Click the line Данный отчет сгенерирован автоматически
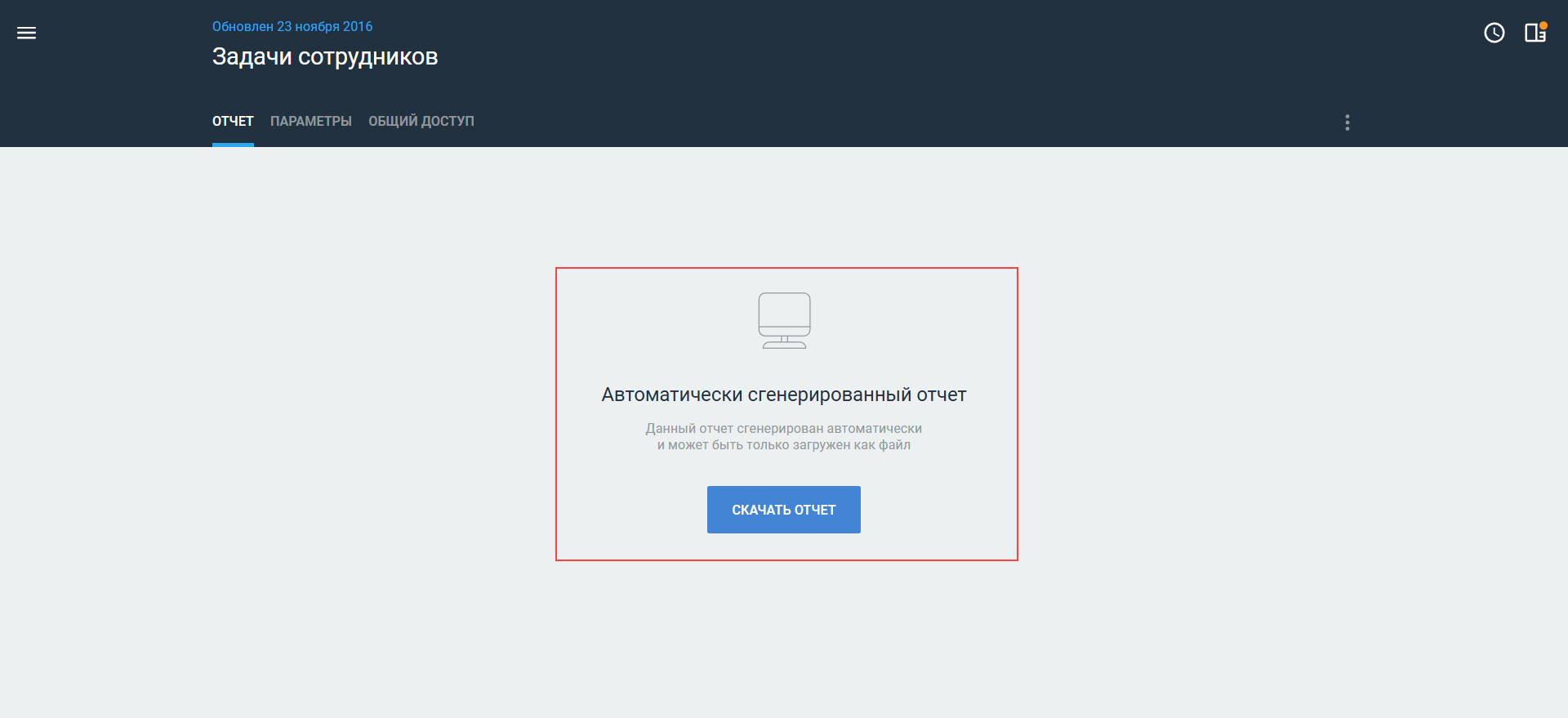This screenshot has width=1568, height=718. [784, 429]
